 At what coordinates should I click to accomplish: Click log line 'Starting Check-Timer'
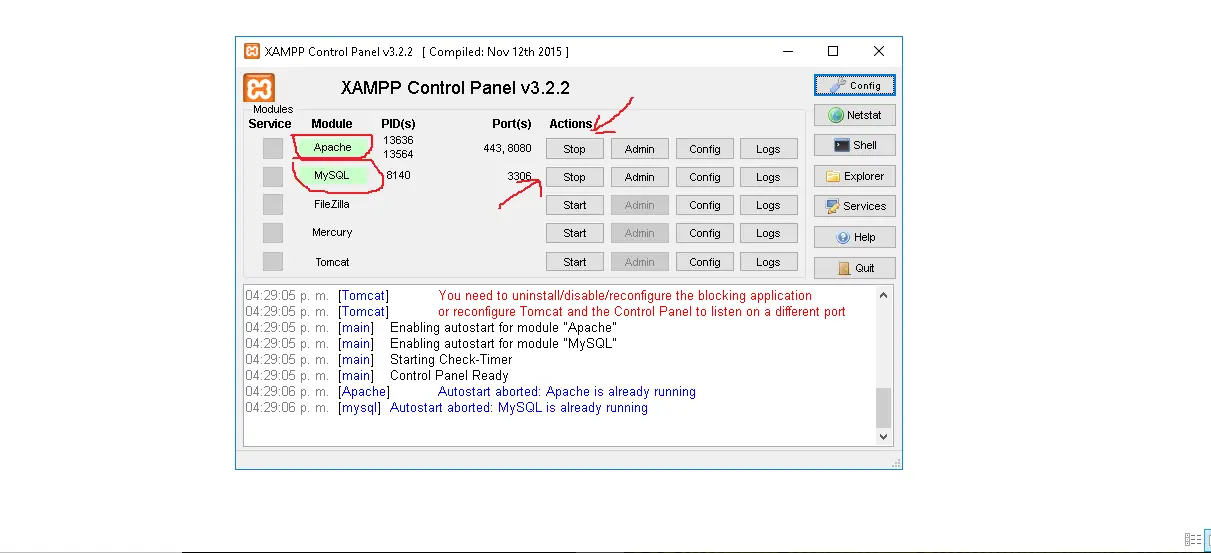[451, 360]
